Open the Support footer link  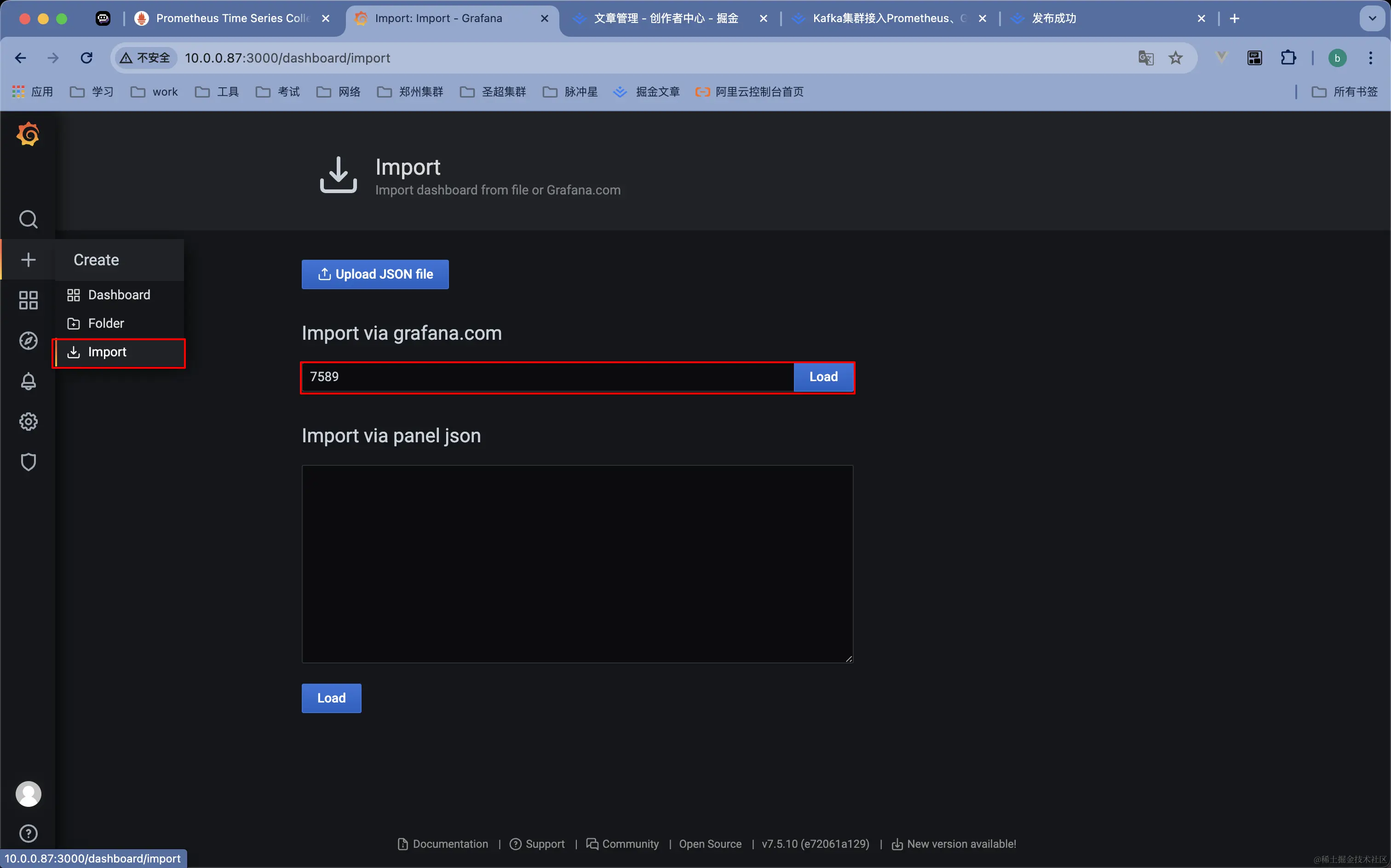(x=537, y=843)
